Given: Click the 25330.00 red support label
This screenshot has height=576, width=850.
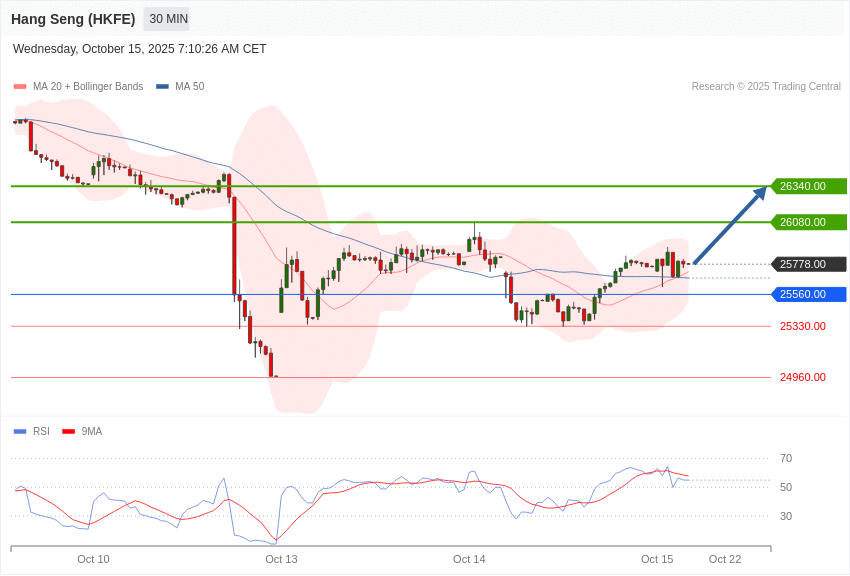Looking at the screenshot, I should (x=802, y=326).
